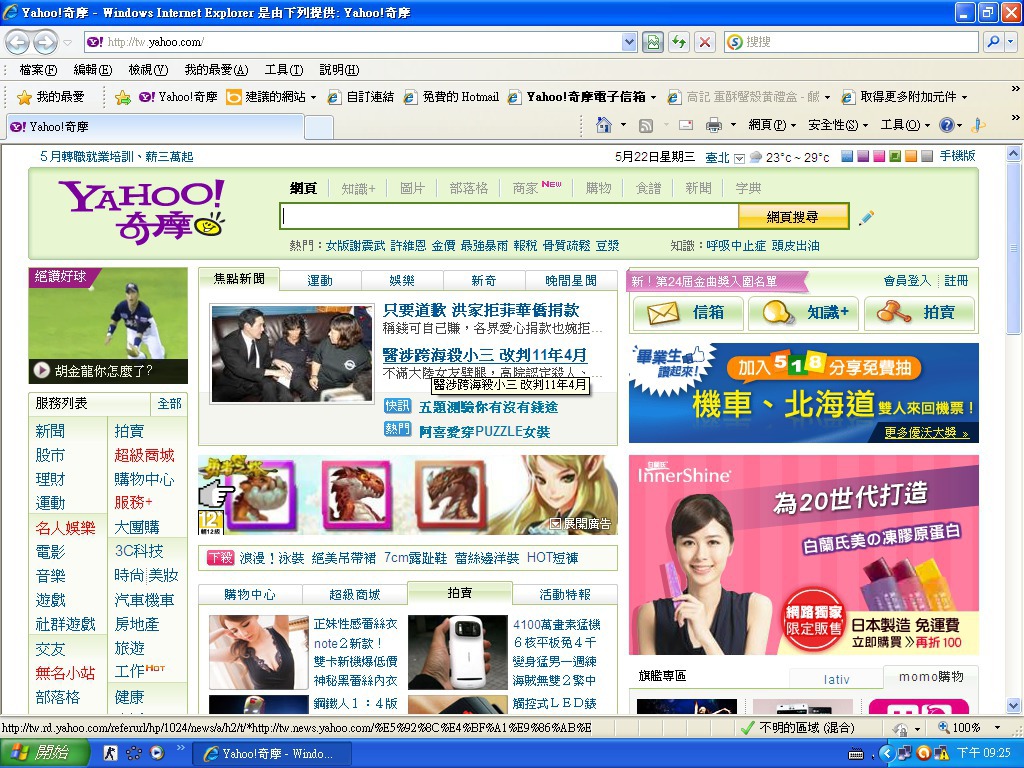This screenshot has height=768, width=1024.
Task: Open Favorites with the yellow star icon
Action: click(x=24, y=97)
